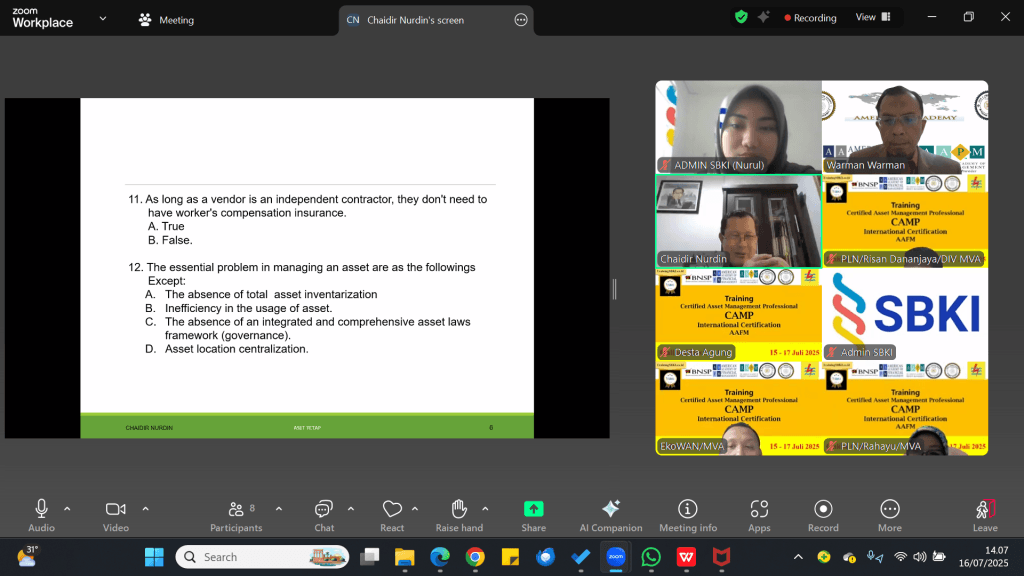Show hidden system tray icons
Viewport: 1024px width, 576px height.
pos(798,557)
